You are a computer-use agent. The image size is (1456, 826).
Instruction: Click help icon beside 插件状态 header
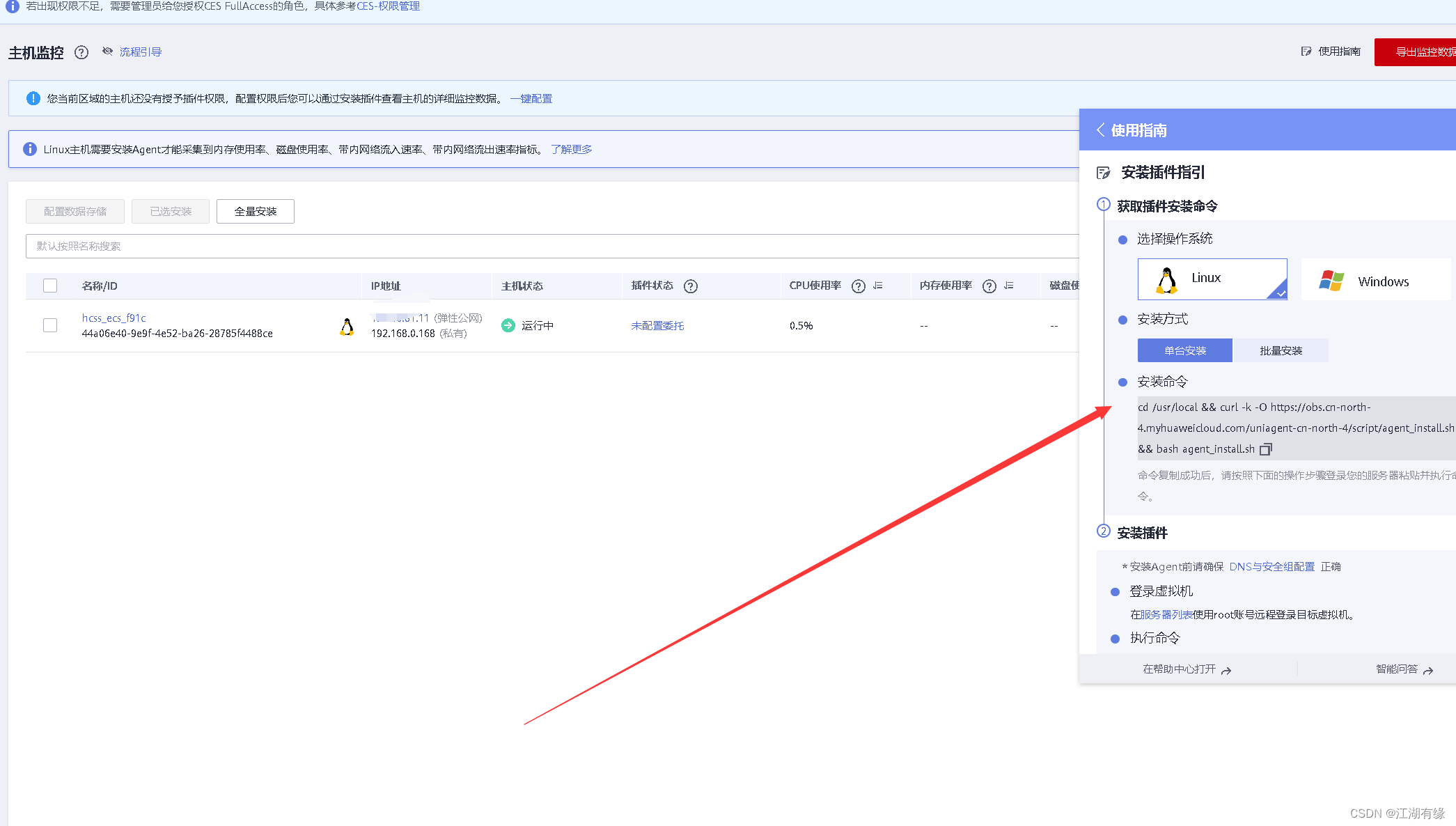coord(690,286)
